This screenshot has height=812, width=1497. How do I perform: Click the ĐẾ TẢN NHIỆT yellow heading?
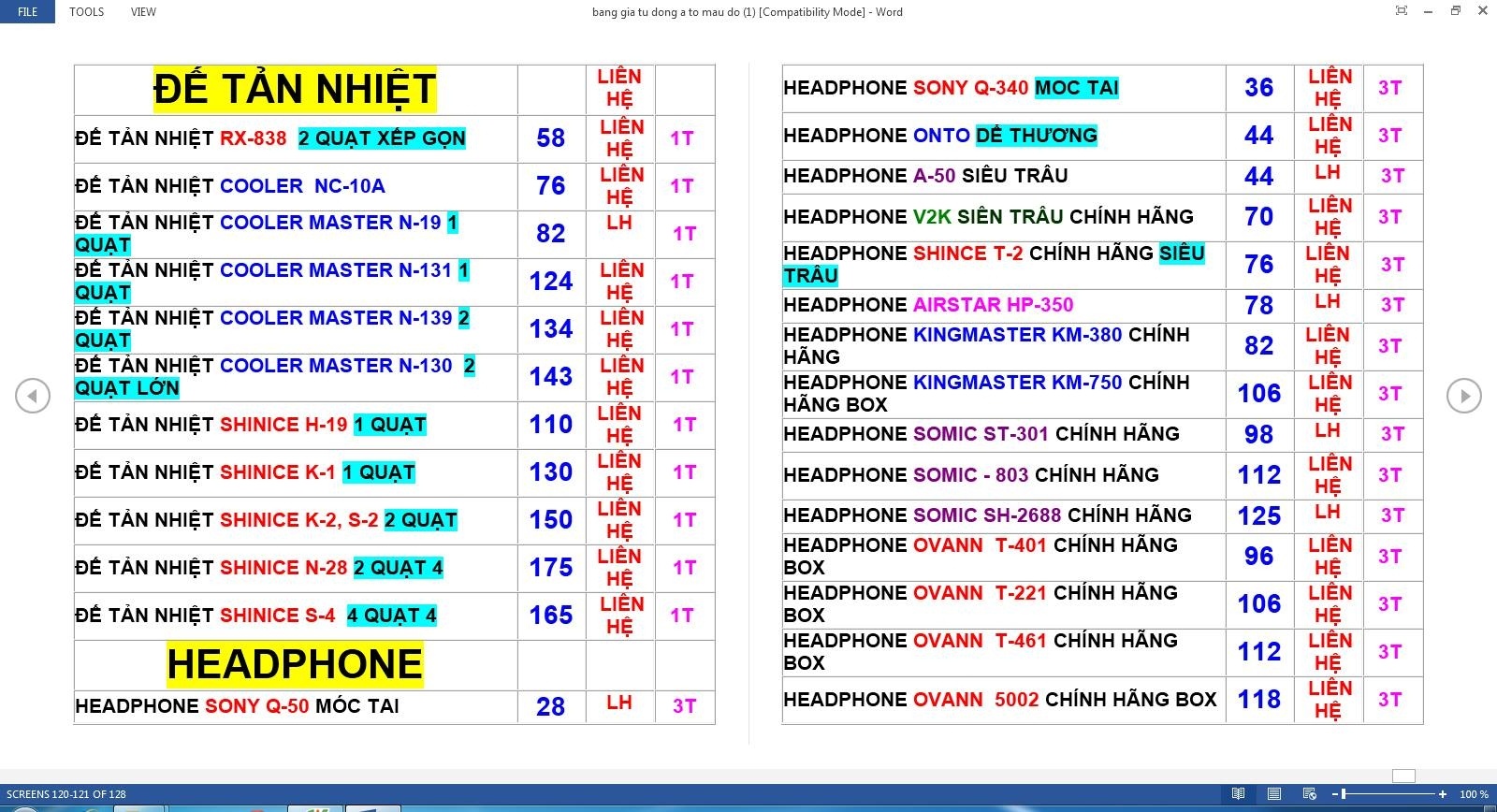pos(295,90)
